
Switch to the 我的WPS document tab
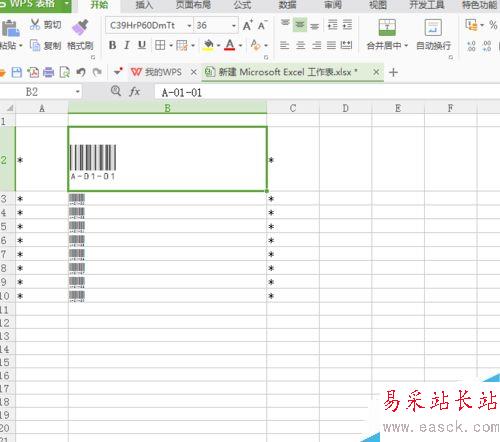click(x=157, y=72)
